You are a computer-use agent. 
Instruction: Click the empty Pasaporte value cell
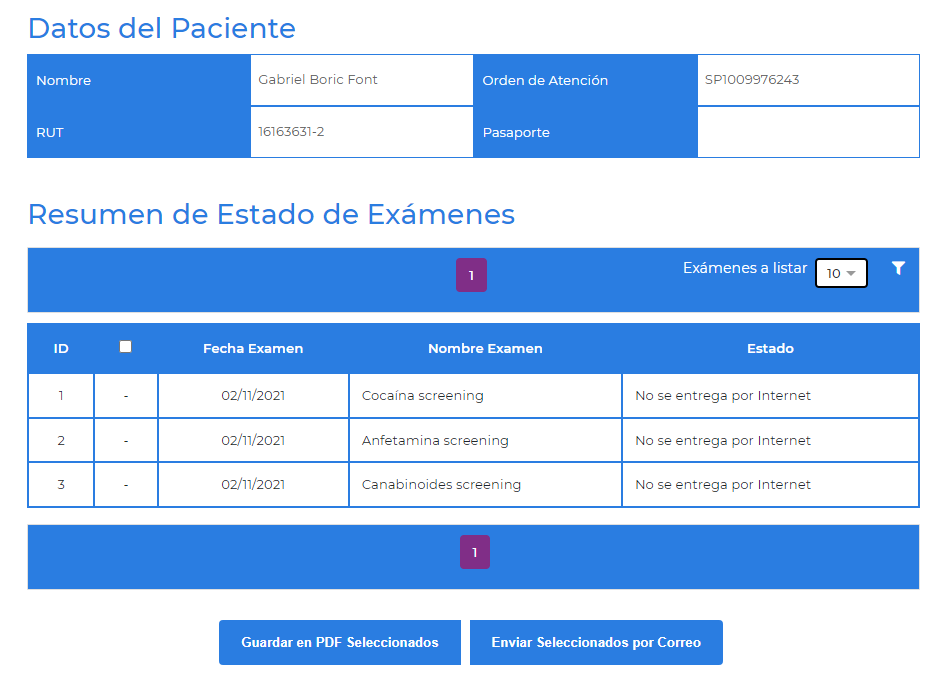[809, 132]
